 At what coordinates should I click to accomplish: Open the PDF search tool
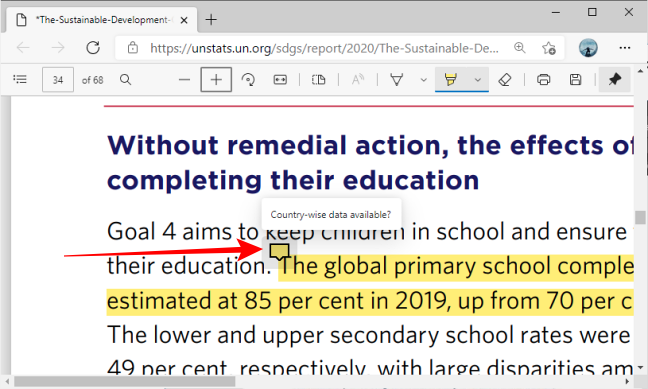point(126,79)
